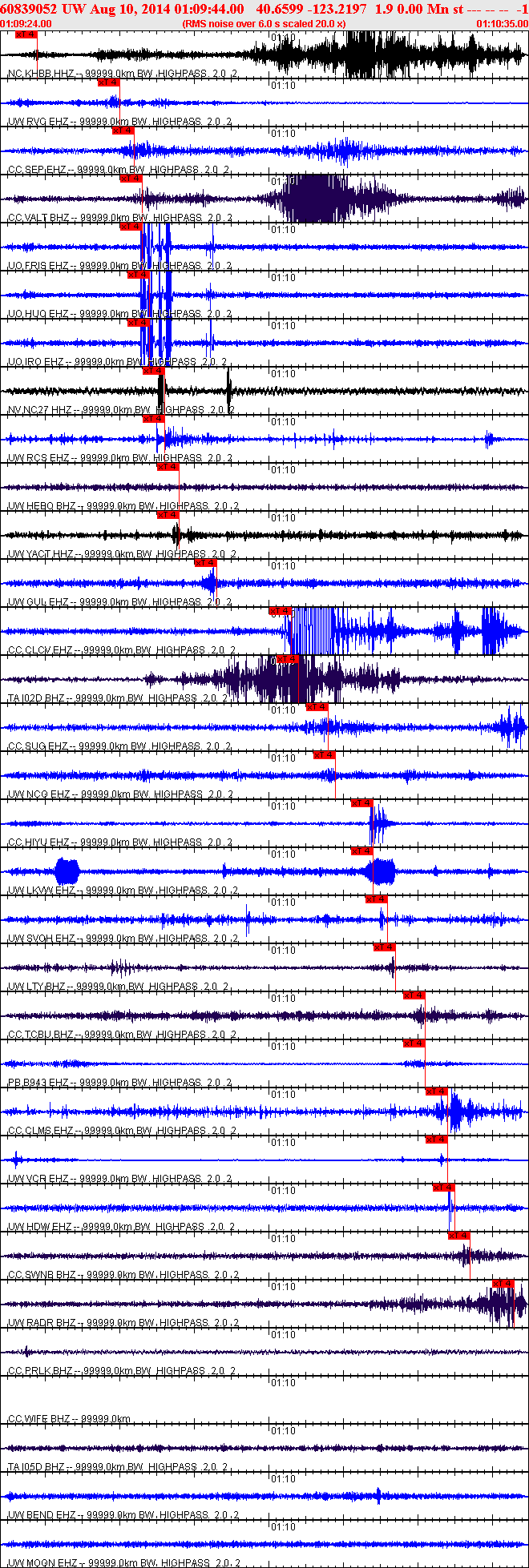Click the red pick flag on NC.KHBB.HHZ trace
Image resolution: width=529 pixels, height=1568 pixels.
coord(26,34)
